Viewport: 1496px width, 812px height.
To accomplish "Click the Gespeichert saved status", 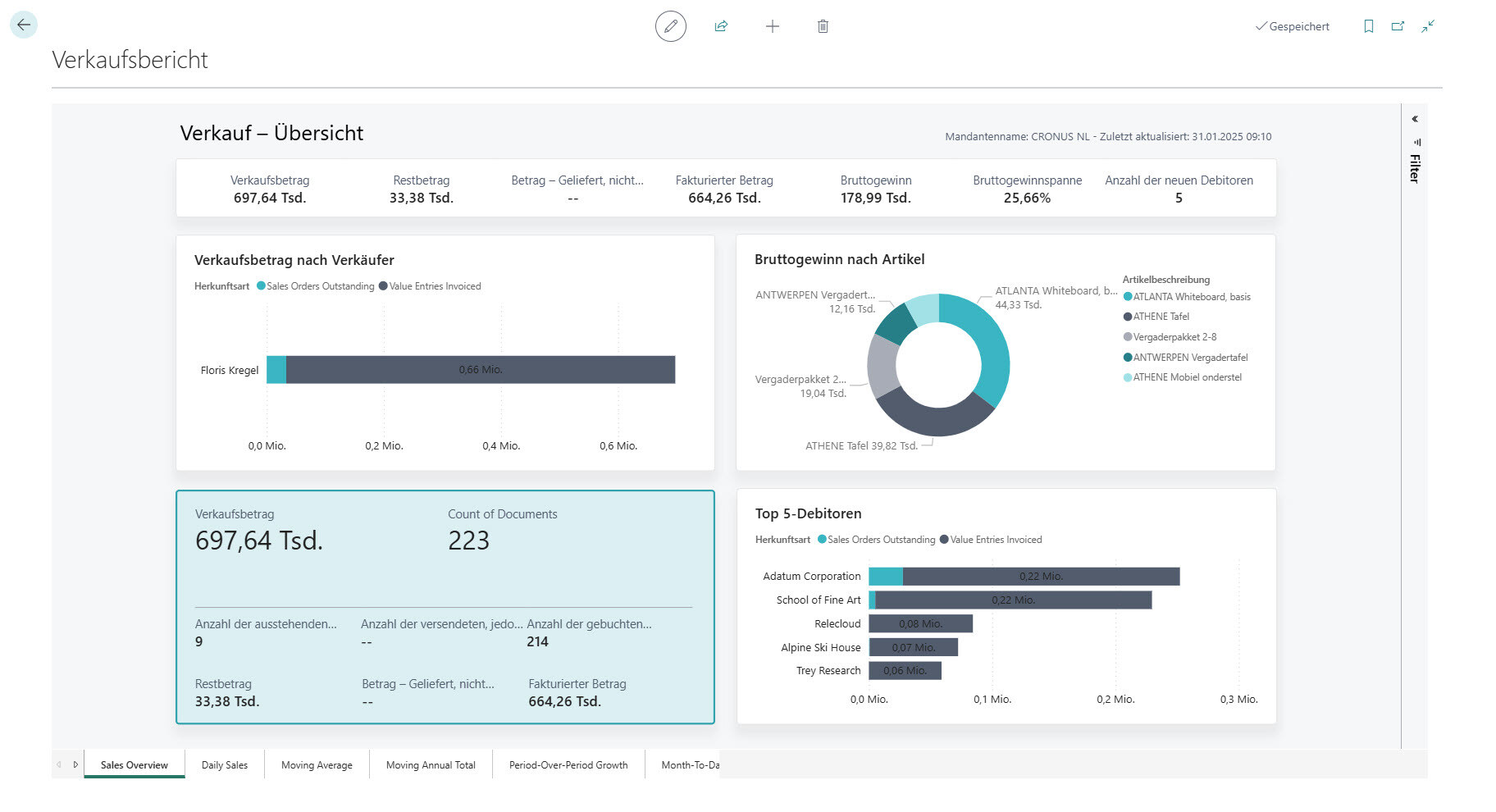I will tap(1292, 26).
